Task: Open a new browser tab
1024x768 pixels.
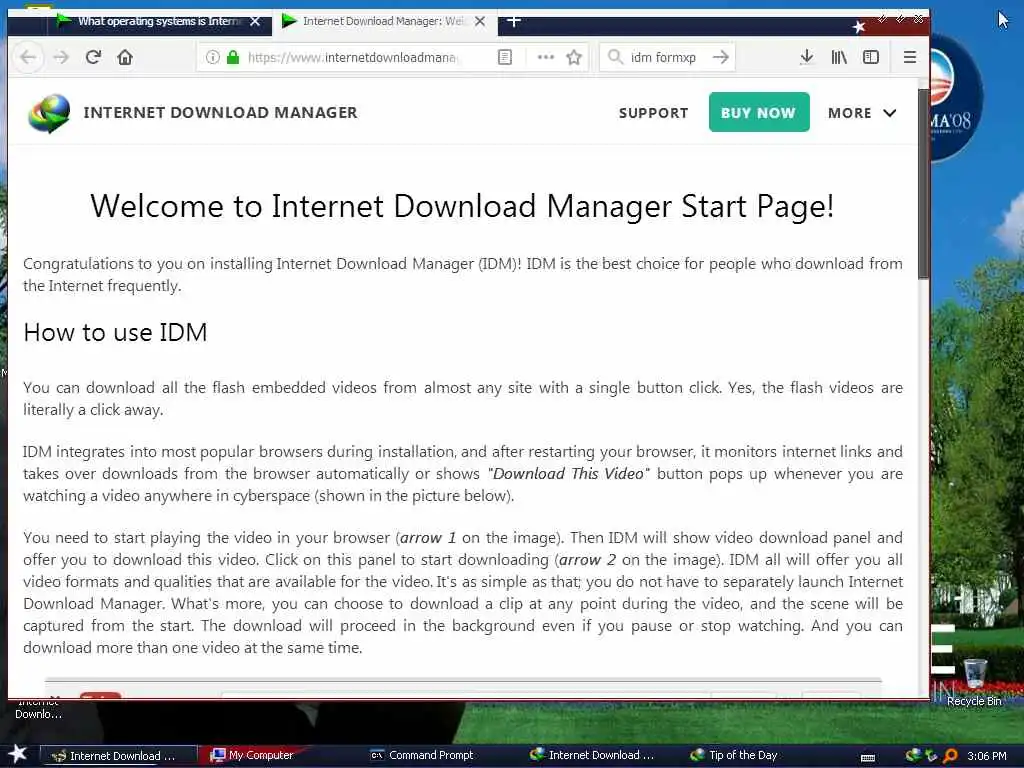Action: point(513,21)
